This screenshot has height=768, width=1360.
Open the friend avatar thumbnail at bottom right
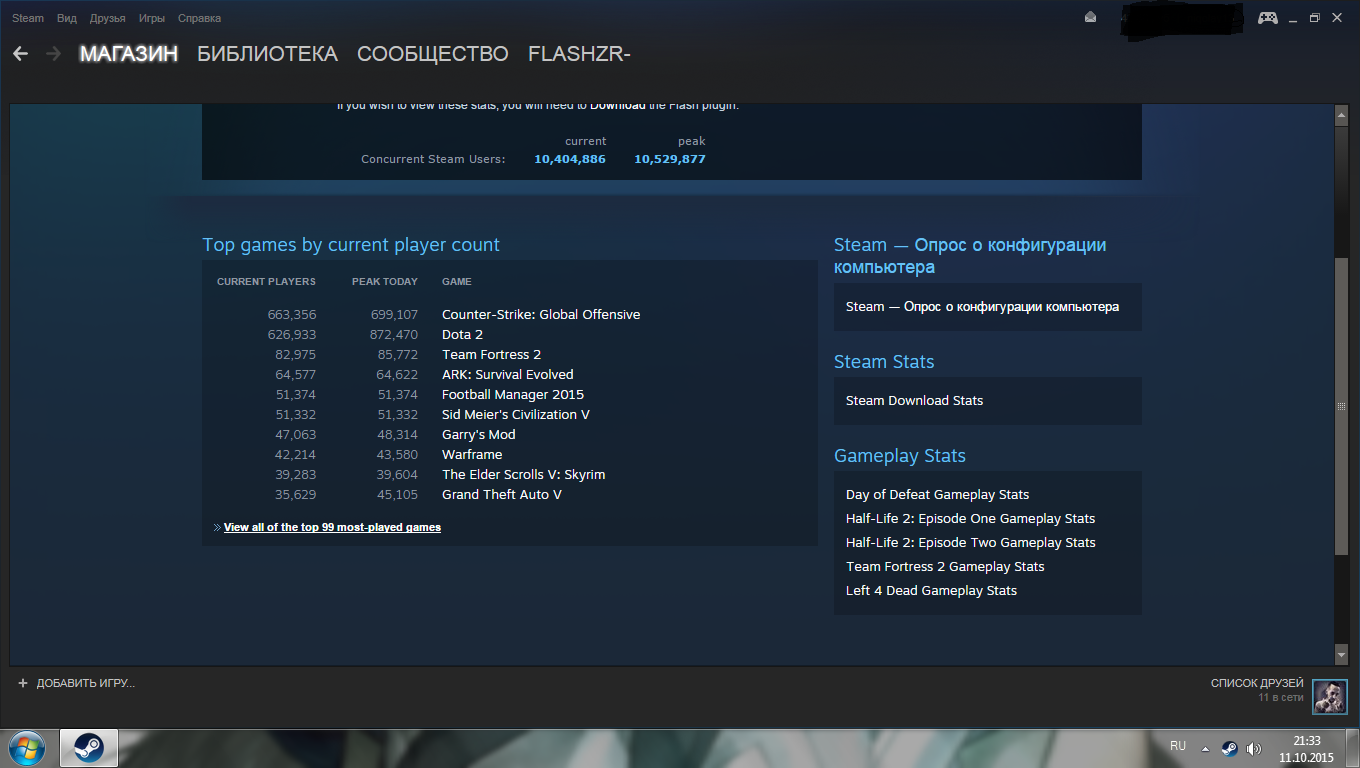click(1330, 697)
